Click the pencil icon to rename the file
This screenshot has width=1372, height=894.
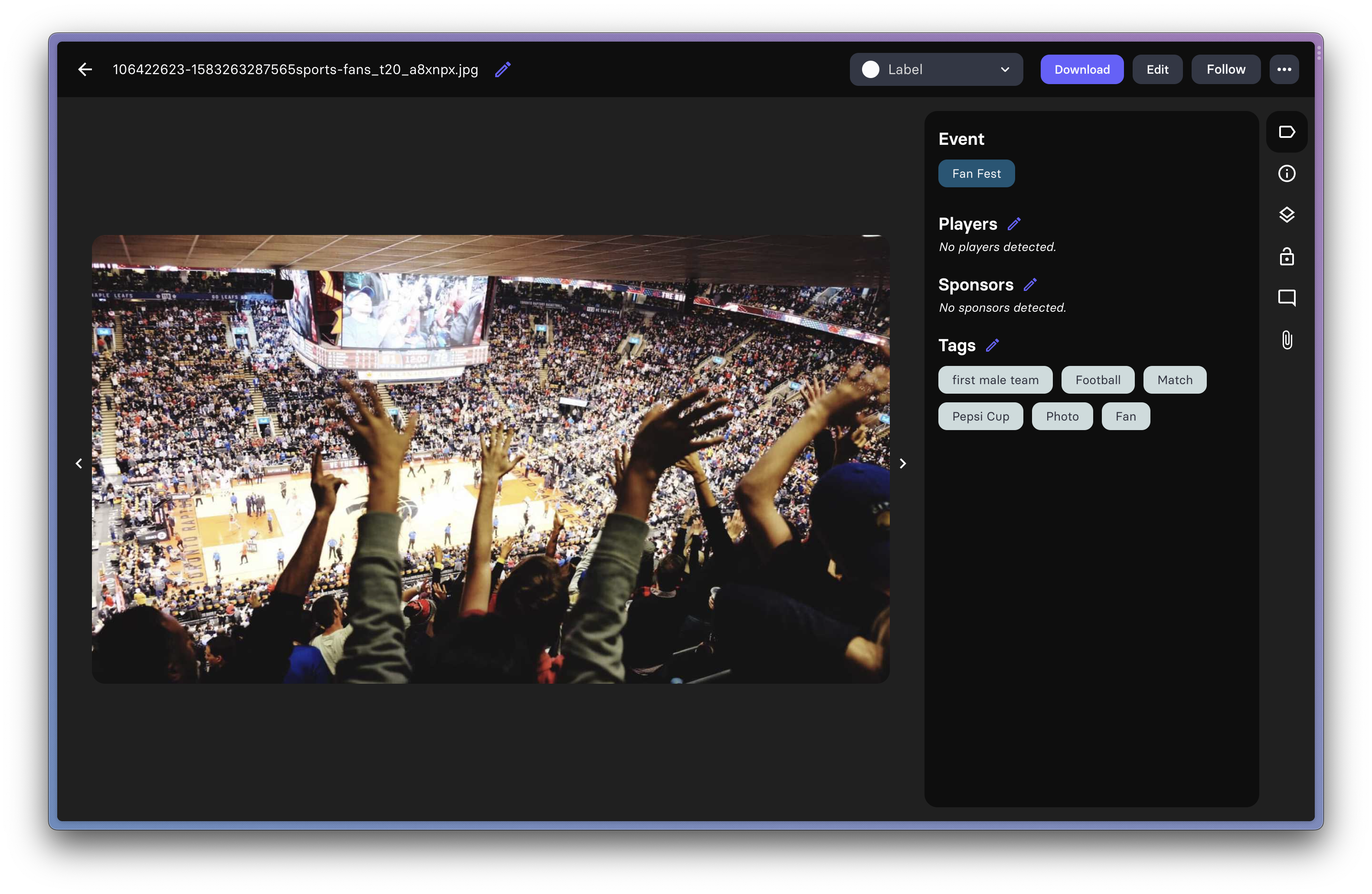point(503,69)
